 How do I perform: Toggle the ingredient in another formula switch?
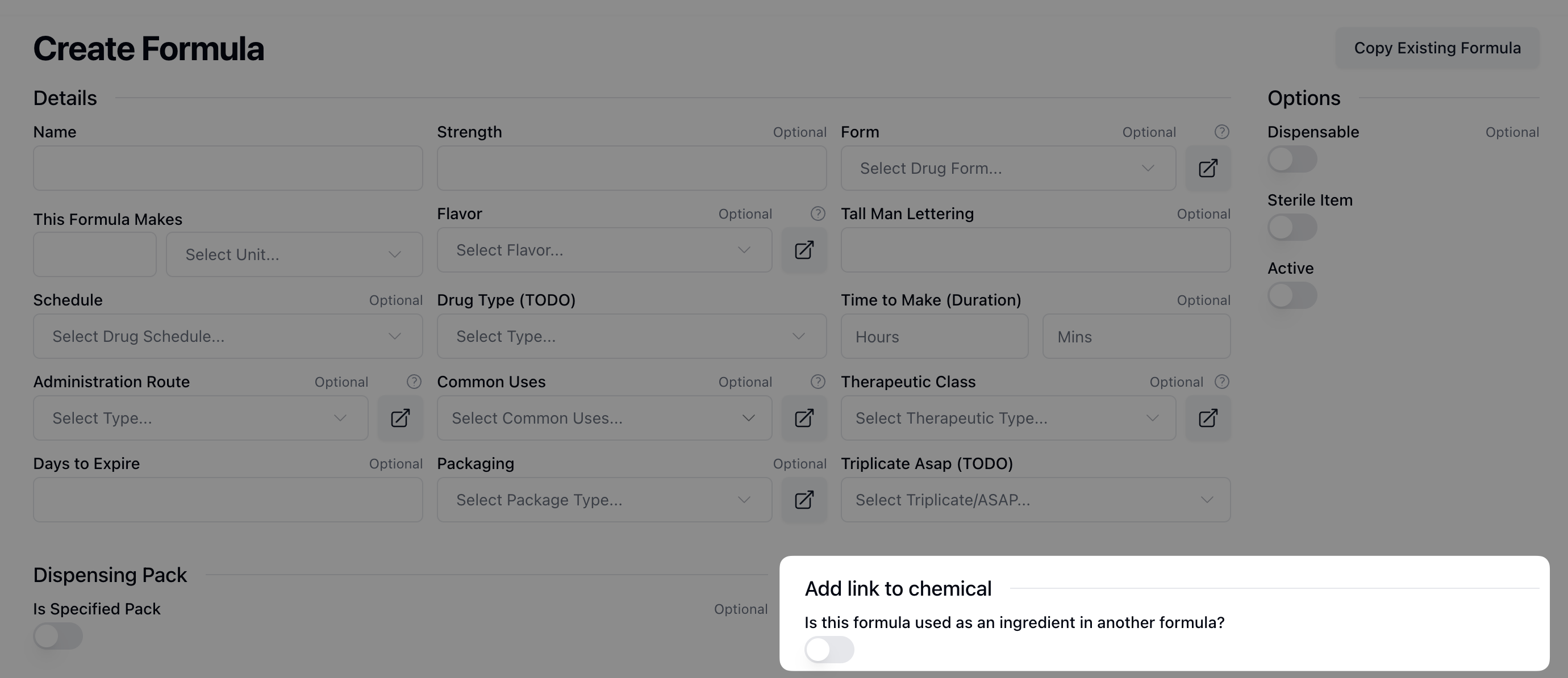(828, 650)
